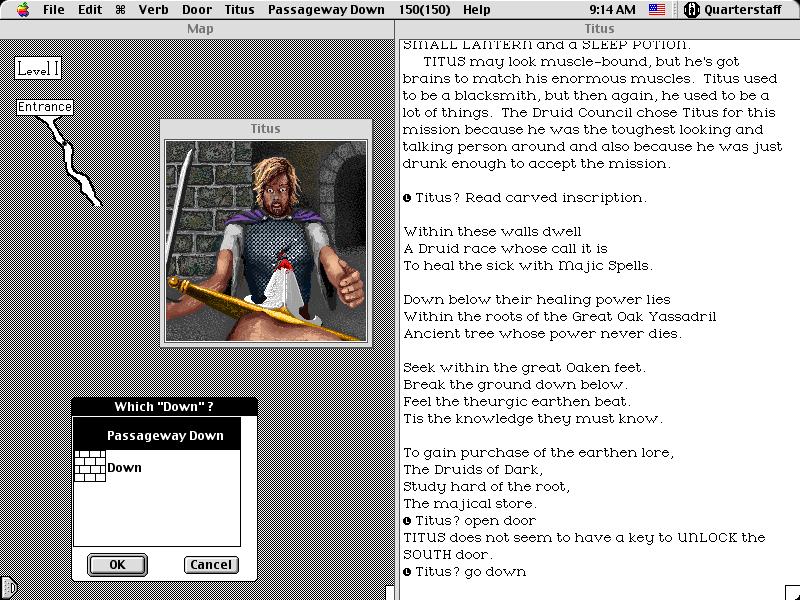Screen dimensions: 800x600
Task: Click the Level I map label
Action: [38, 68]
